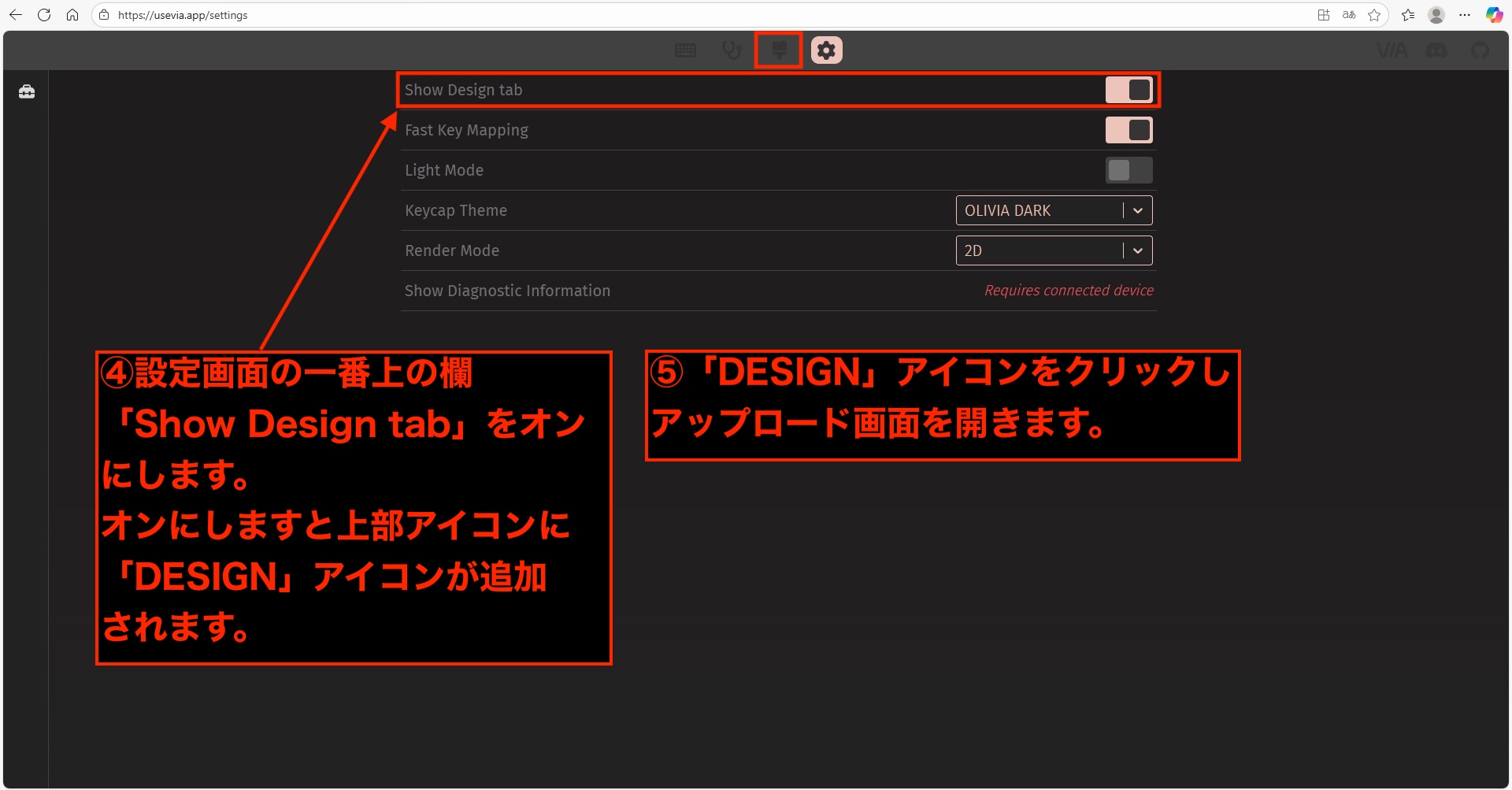This screenshot has width=1512, height=790.
Task: Click the browser refresh button
Action: (x=44, y=15)
